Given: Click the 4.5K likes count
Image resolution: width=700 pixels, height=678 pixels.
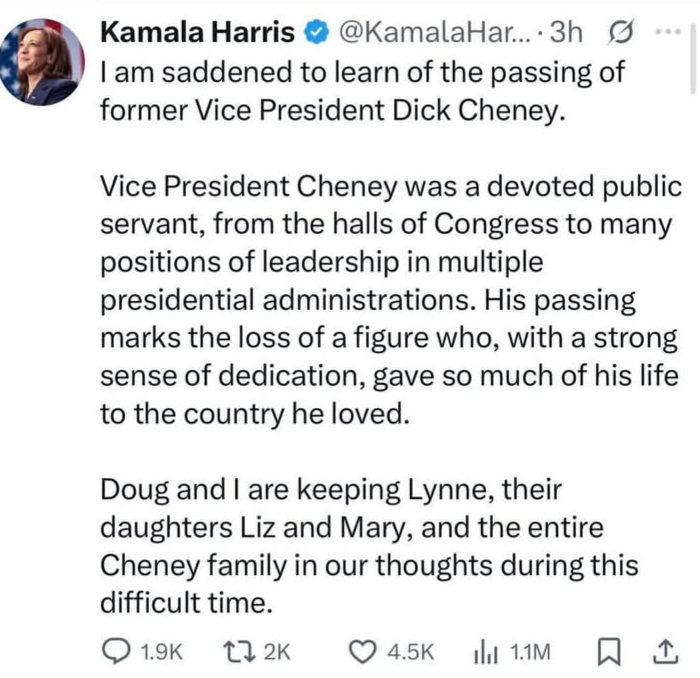Looking at the screenshot, I should pyautogui.click(x=411, y=653).
